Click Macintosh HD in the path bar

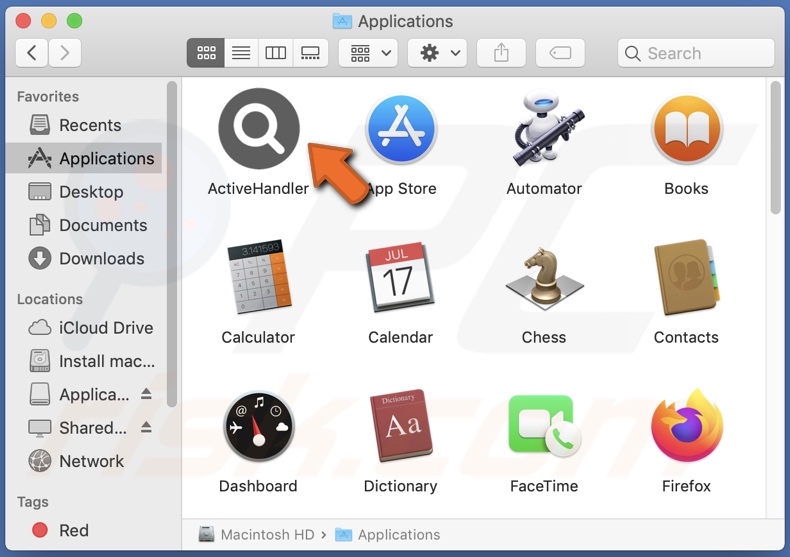pyautogui.click(x=256, y=534)
